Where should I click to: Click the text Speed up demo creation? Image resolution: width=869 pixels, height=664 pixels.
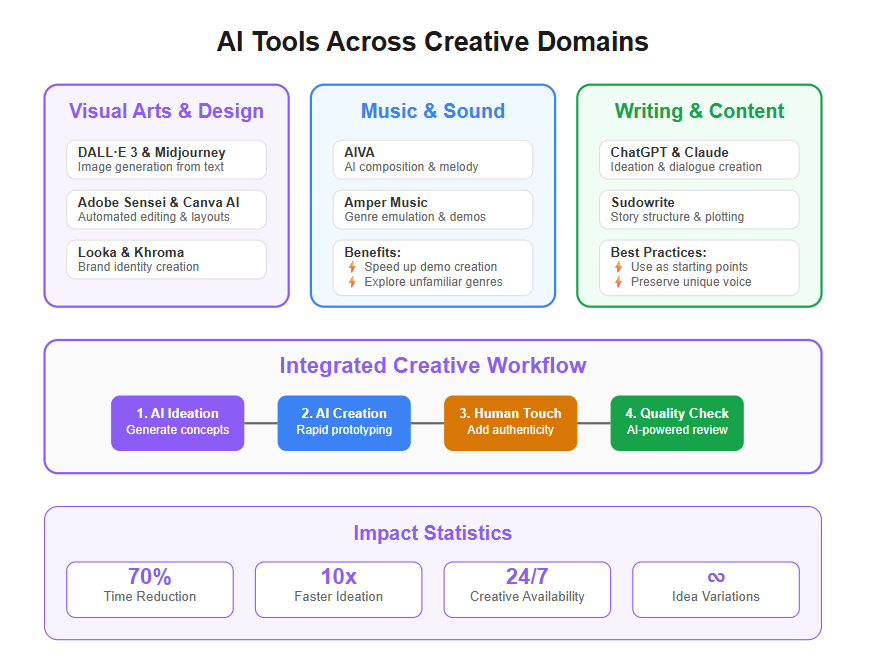(431, 267)
